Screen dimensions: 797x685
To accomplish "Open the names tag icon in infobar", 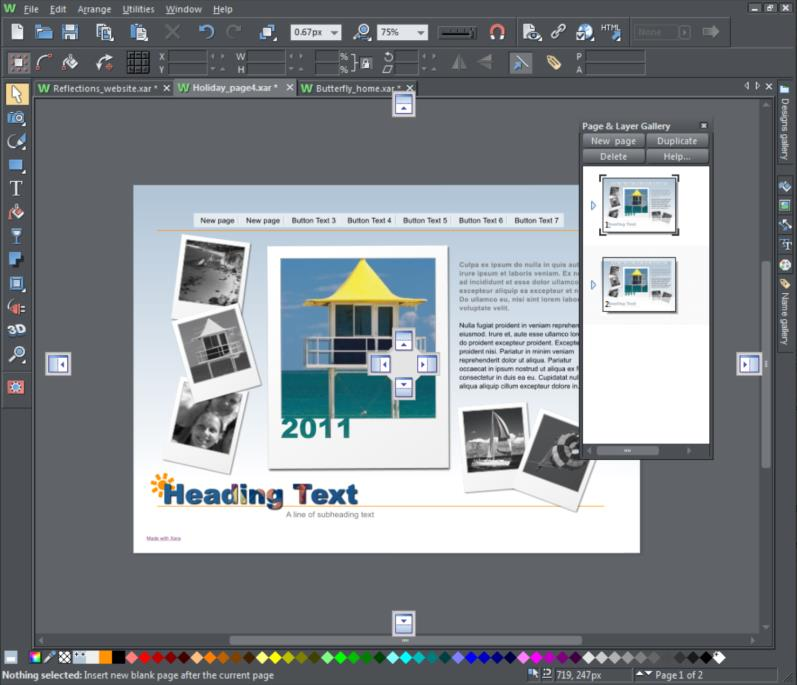I will click(554, 63).
